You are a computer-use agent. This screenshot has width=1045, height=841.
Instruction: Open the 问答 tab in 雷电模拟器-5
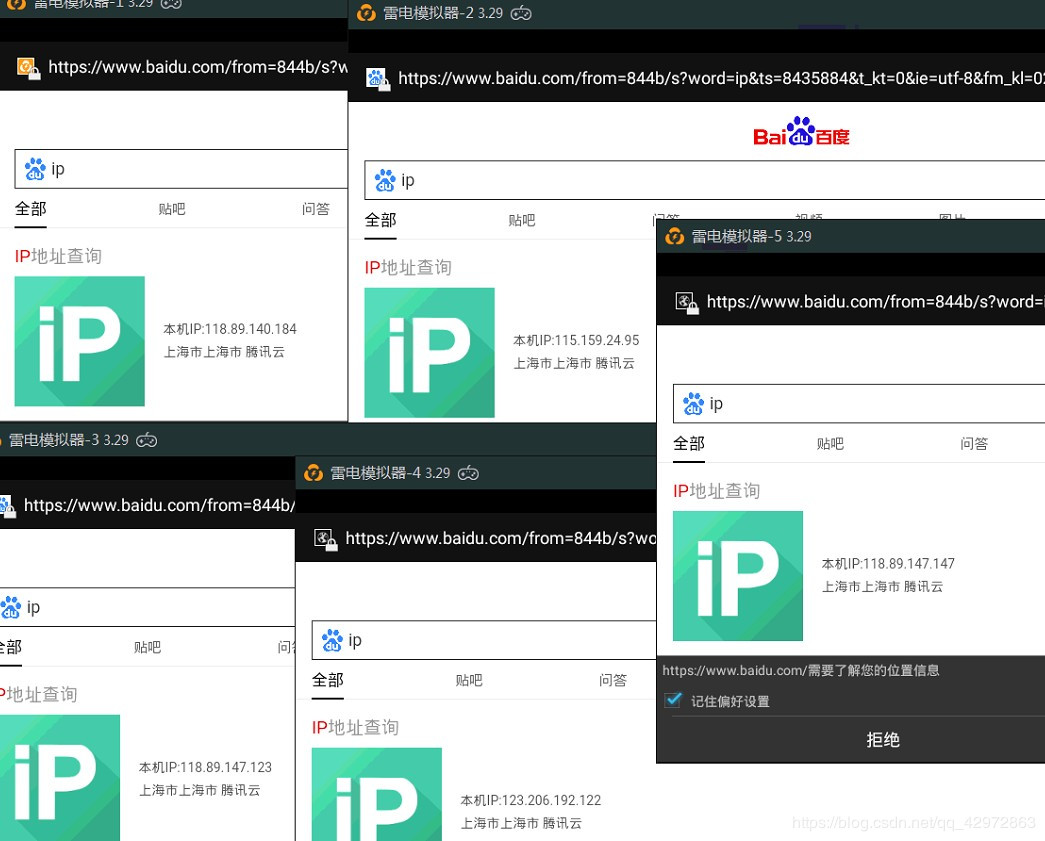coord(974,444)
